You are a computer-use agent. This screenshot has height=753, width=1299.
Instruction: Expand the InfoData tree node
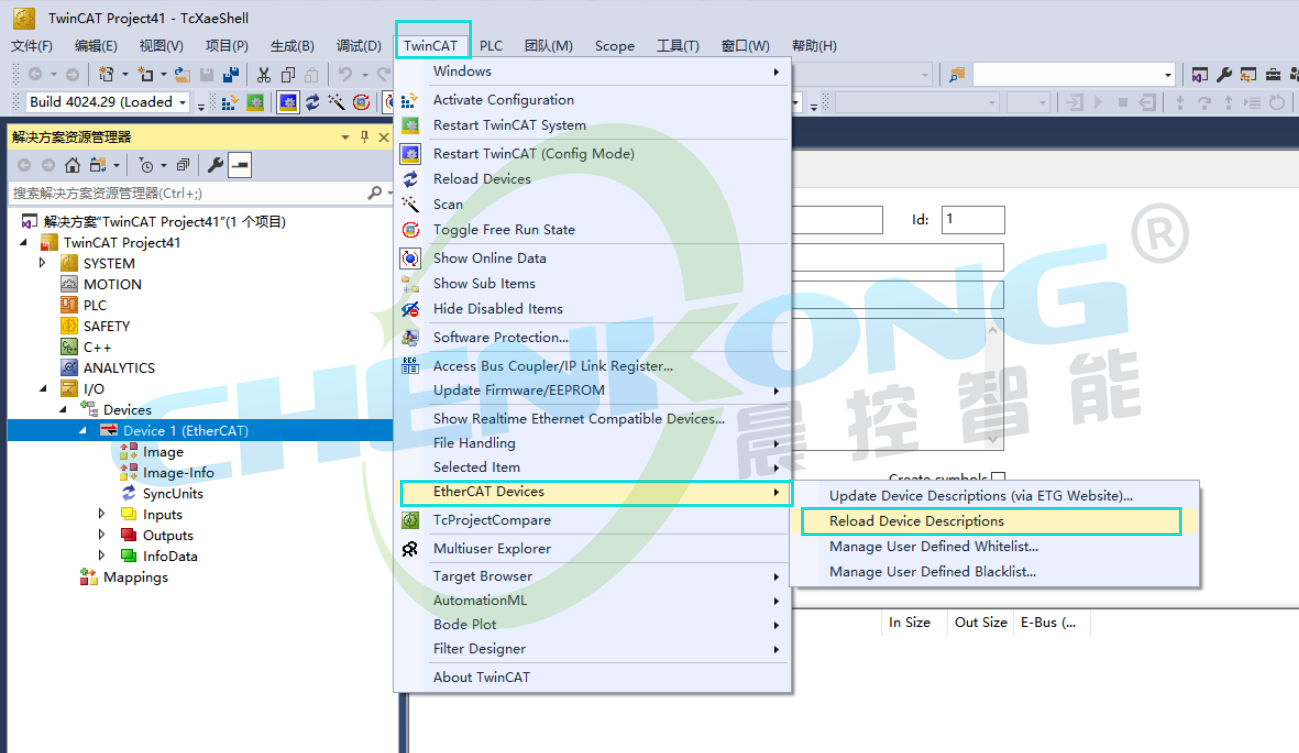coord(102,556)
